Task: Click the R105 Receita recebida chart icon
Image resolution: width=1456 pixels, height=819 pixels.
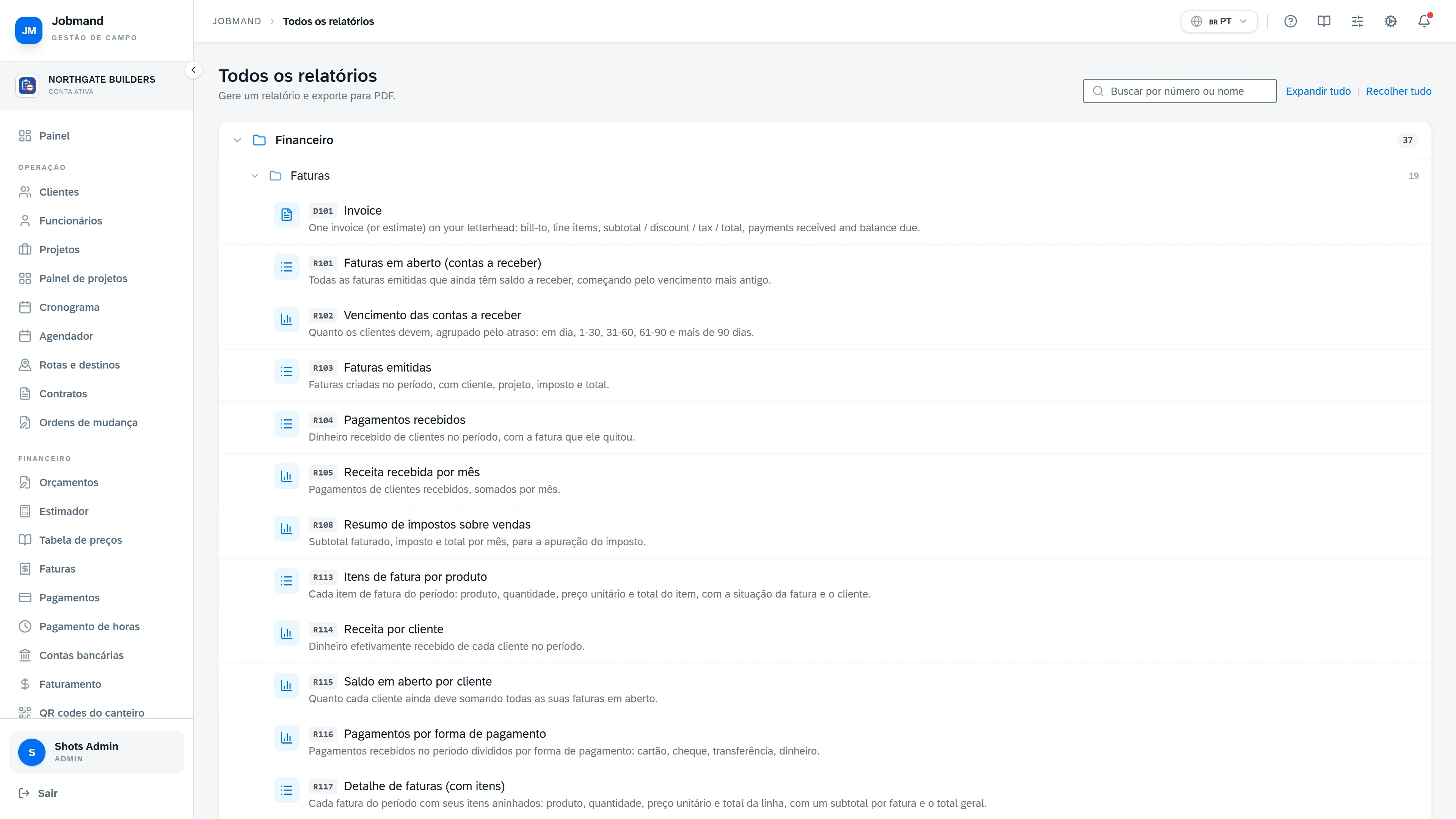Action: pos(287,477)
